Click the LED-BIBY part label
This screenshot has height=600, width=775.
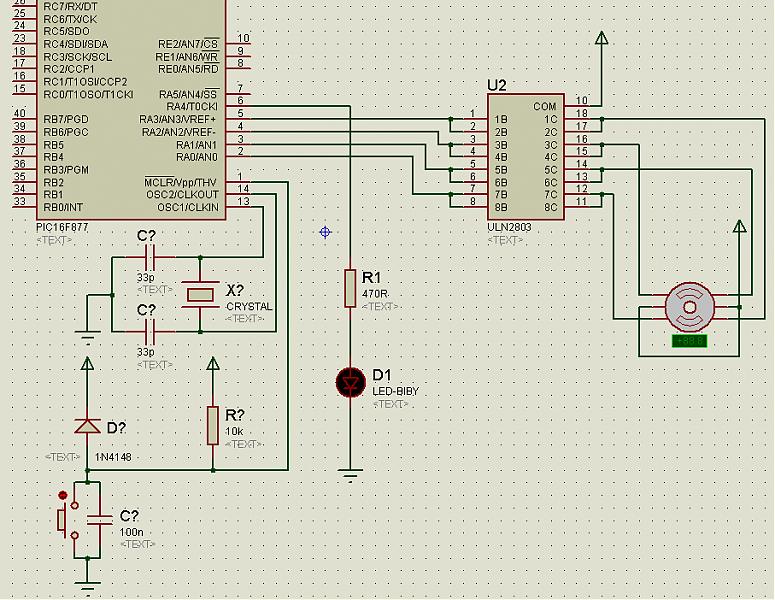pyautogui.click(x=395, y=391)
